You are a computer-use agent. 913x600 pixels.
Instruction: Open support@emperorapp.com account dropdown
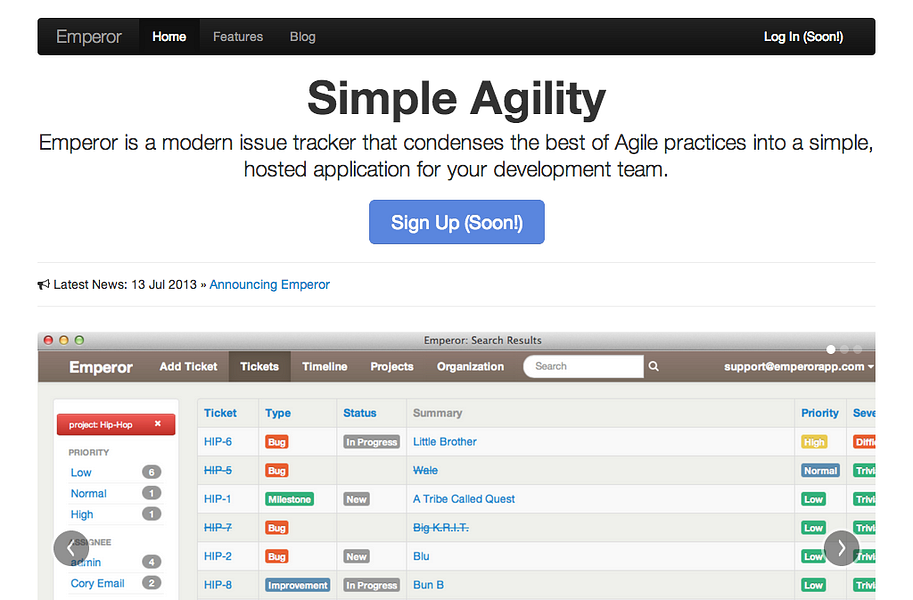798,366
